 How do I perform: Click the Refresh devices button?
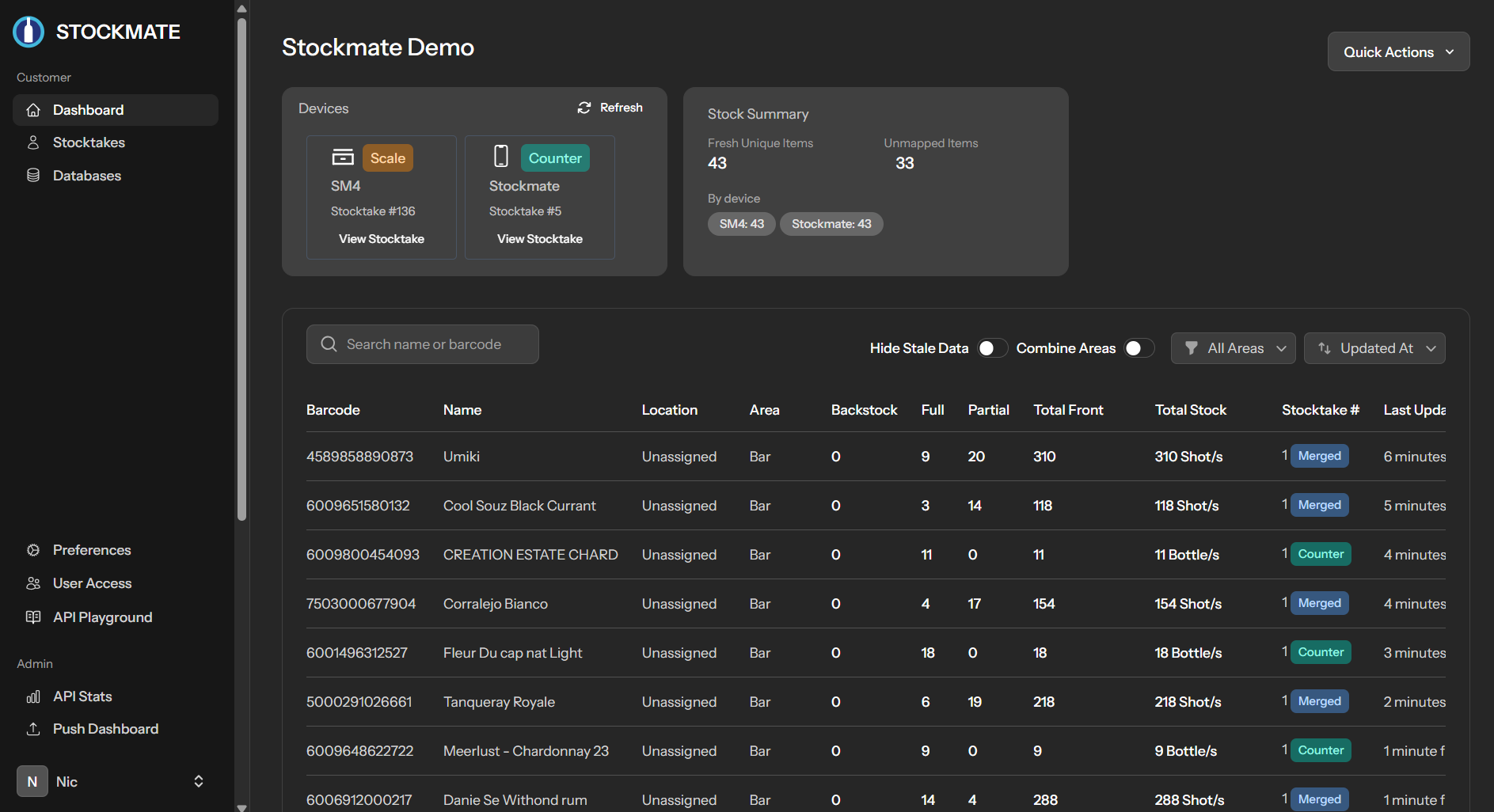(x=610, y=108)
